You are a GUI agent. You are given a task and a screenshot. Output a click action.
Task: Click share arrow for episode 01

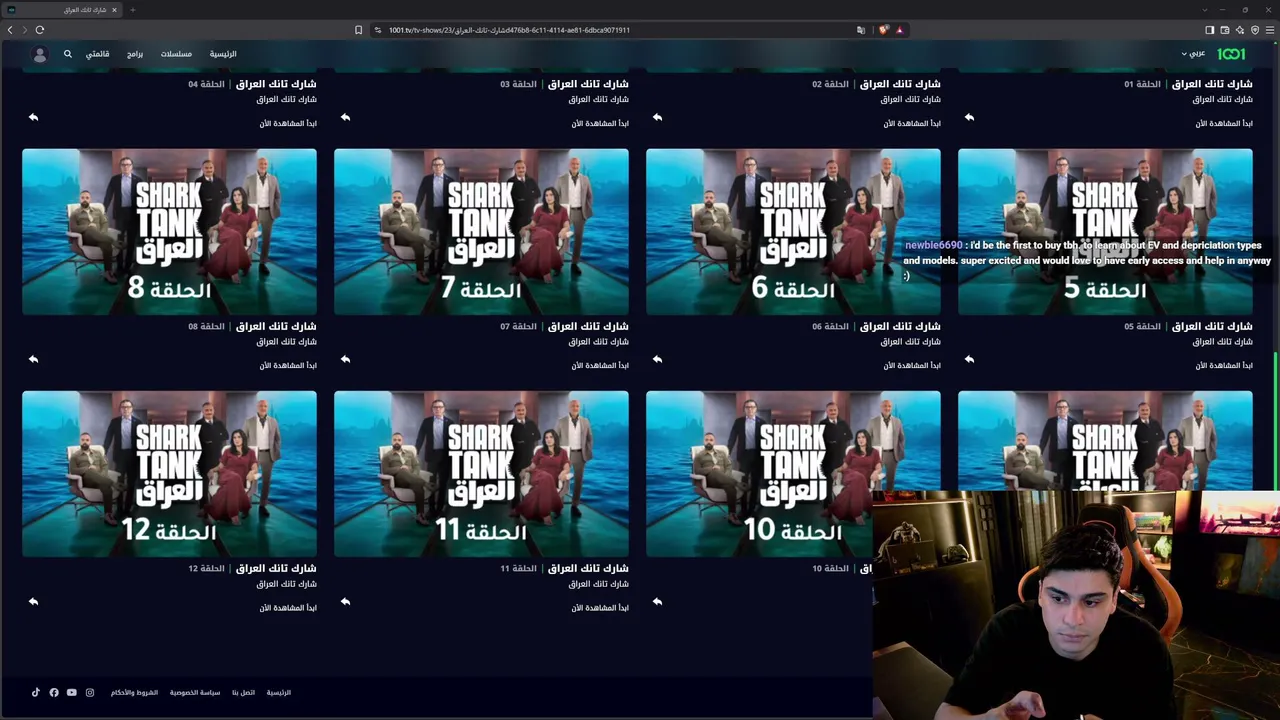click(x=969, y=117)
